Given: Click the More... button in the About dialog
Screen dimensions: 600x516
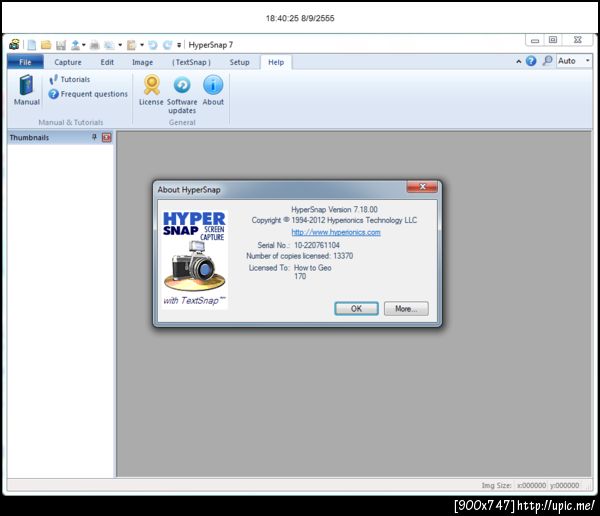Looking at the screenshot, I should coord(406,309).
